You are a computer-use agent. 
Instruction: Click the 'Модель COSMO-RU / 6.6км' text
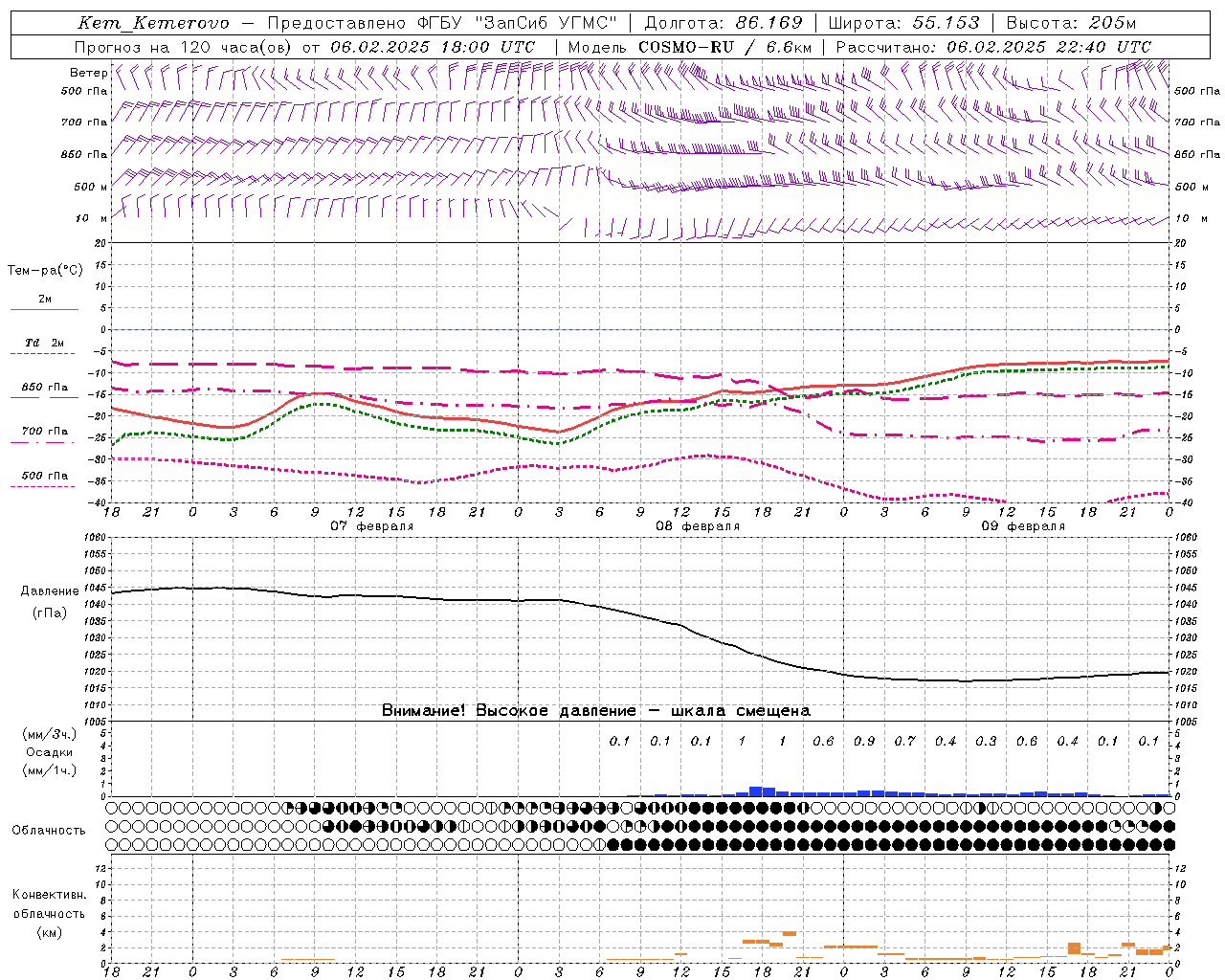[x=690, y=47]
